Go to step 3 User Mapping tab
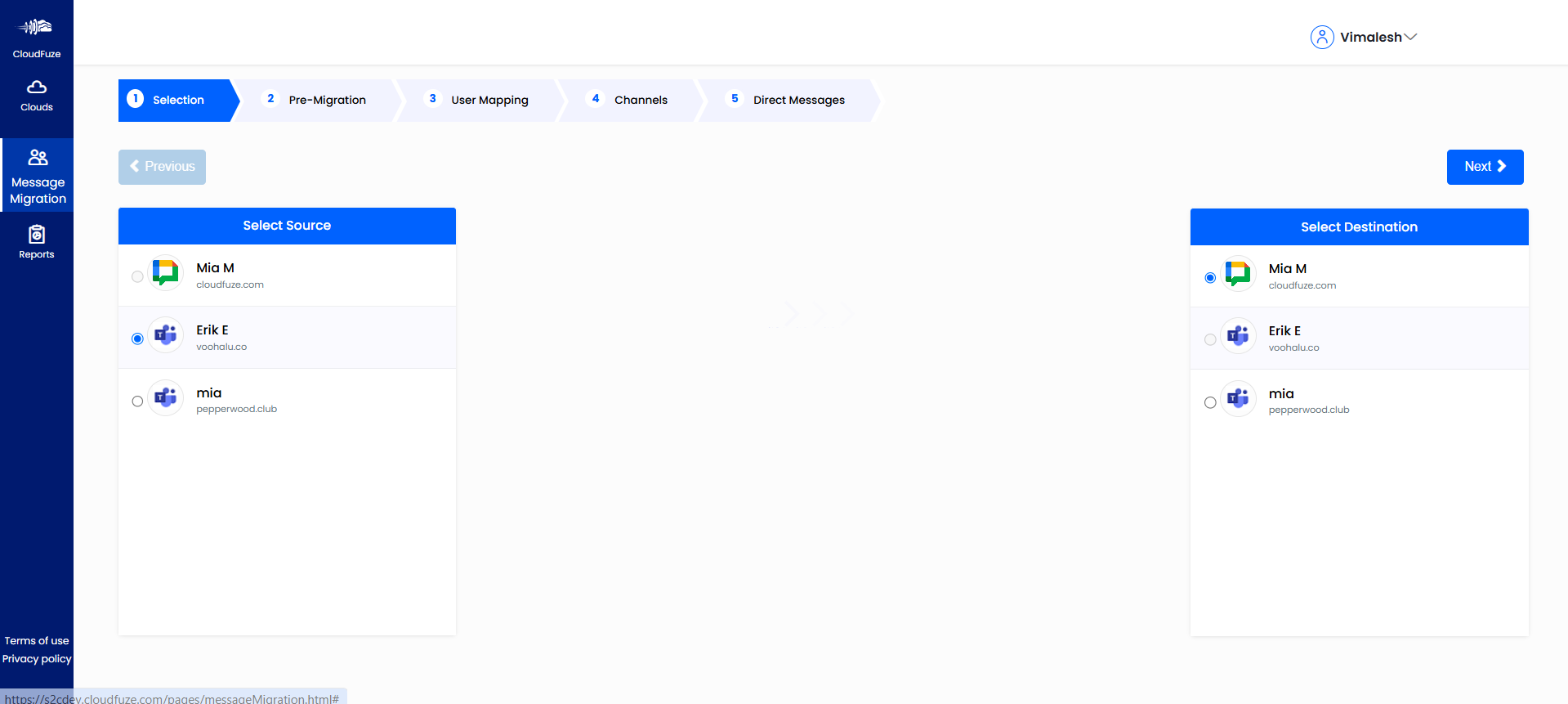Screen dimensions: 1568x704 click(x=482, y=100)
